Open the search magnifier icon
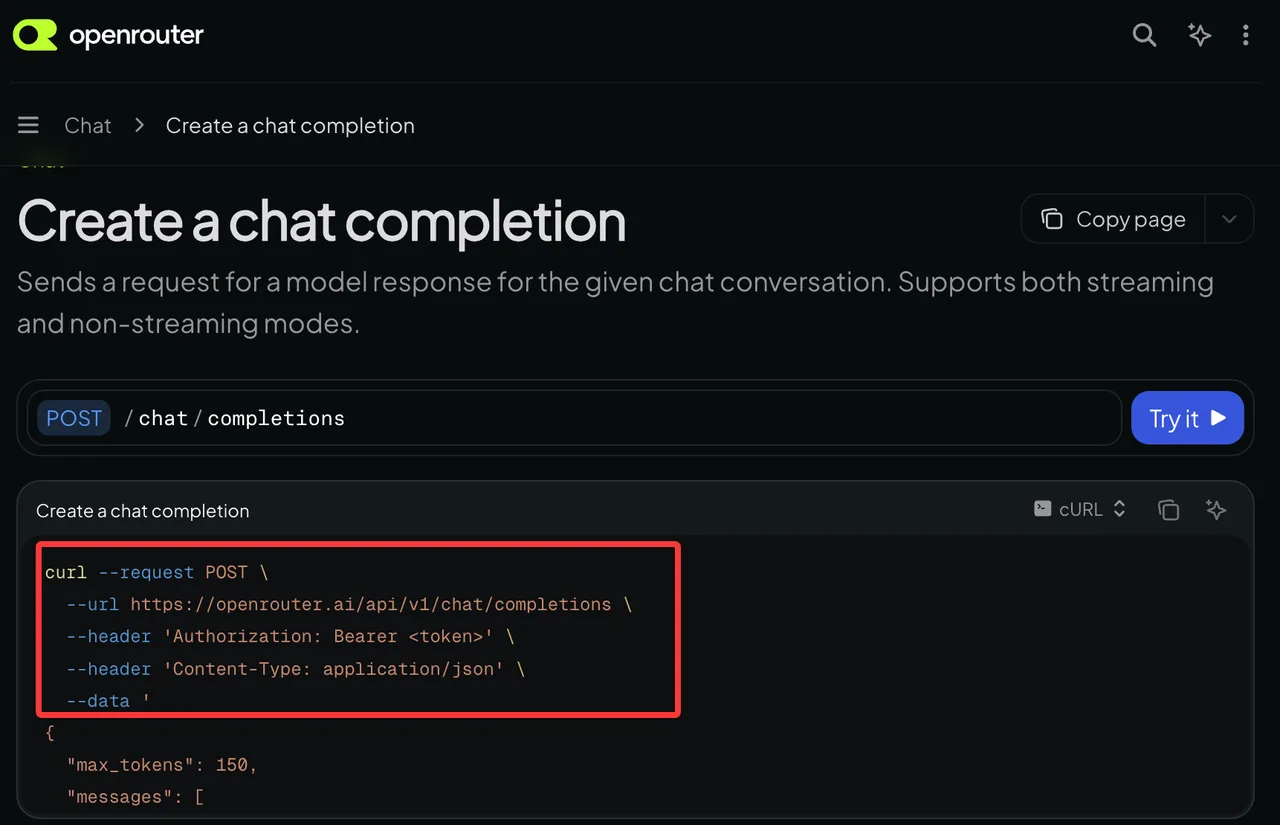Image resolution: width=1280 pixels, height=825 pixels. (x=1144, y=36)
